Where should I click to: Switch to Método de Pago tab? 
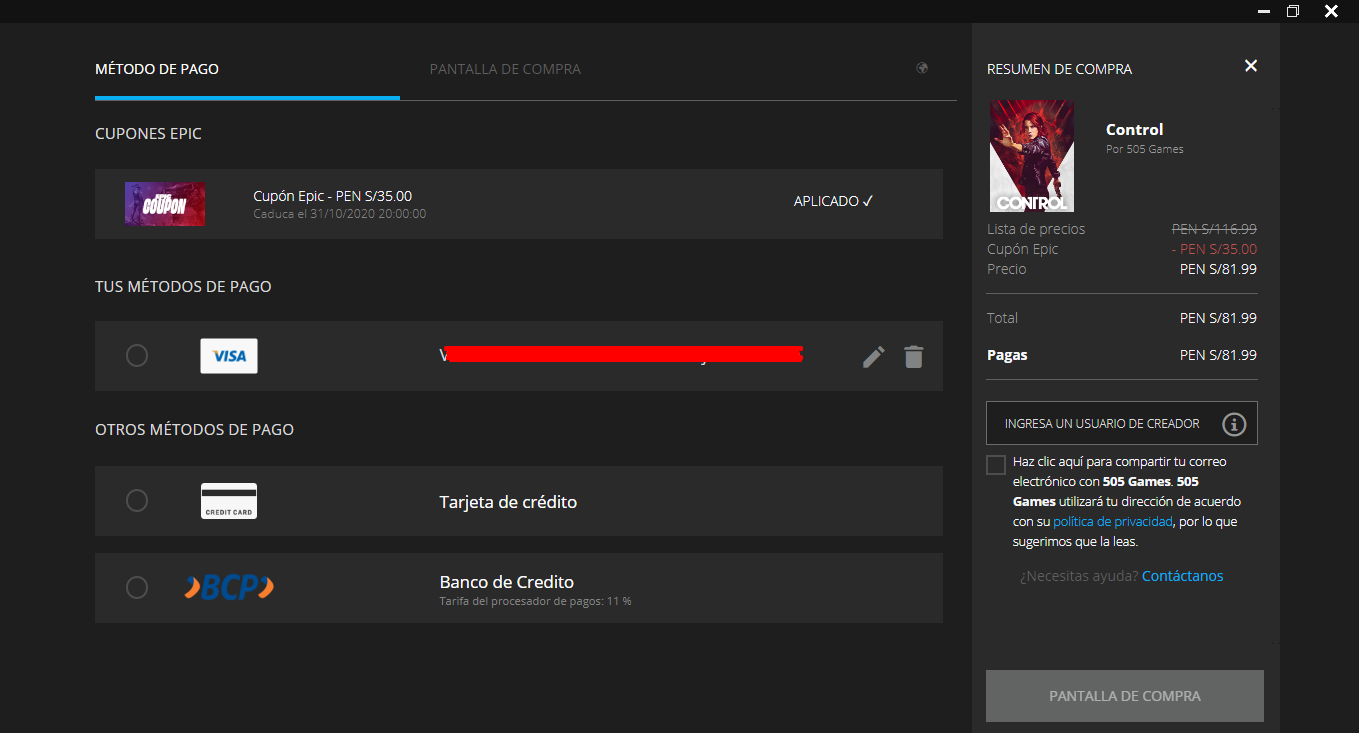tap(157, 69)
